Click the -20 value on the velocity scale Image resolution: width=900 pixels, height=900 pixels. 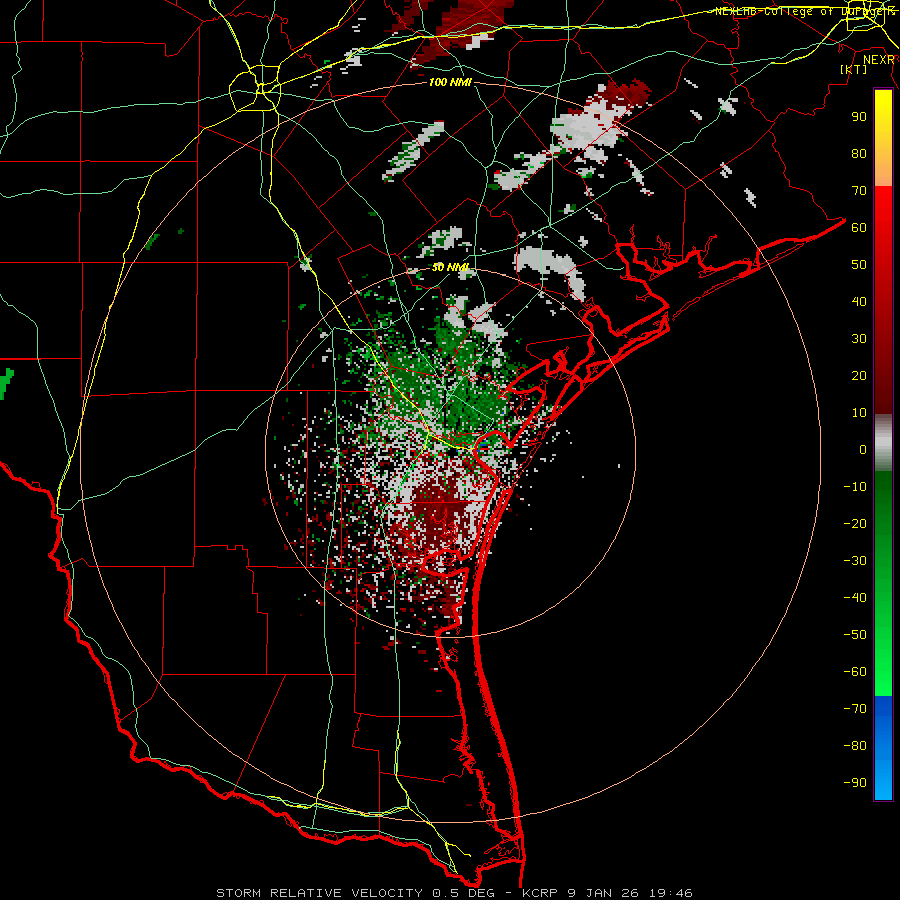[x=855, y=524]
